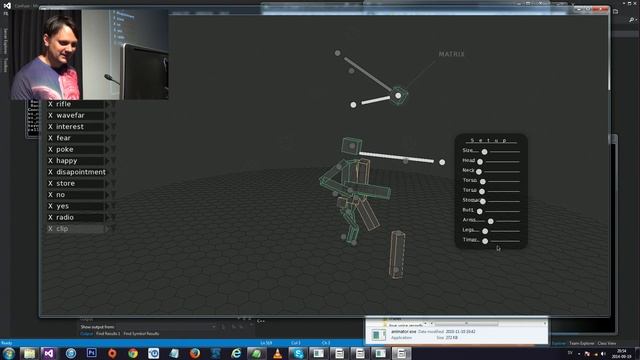Select the radio animation
640x360 pixels.
click(65, 218)
